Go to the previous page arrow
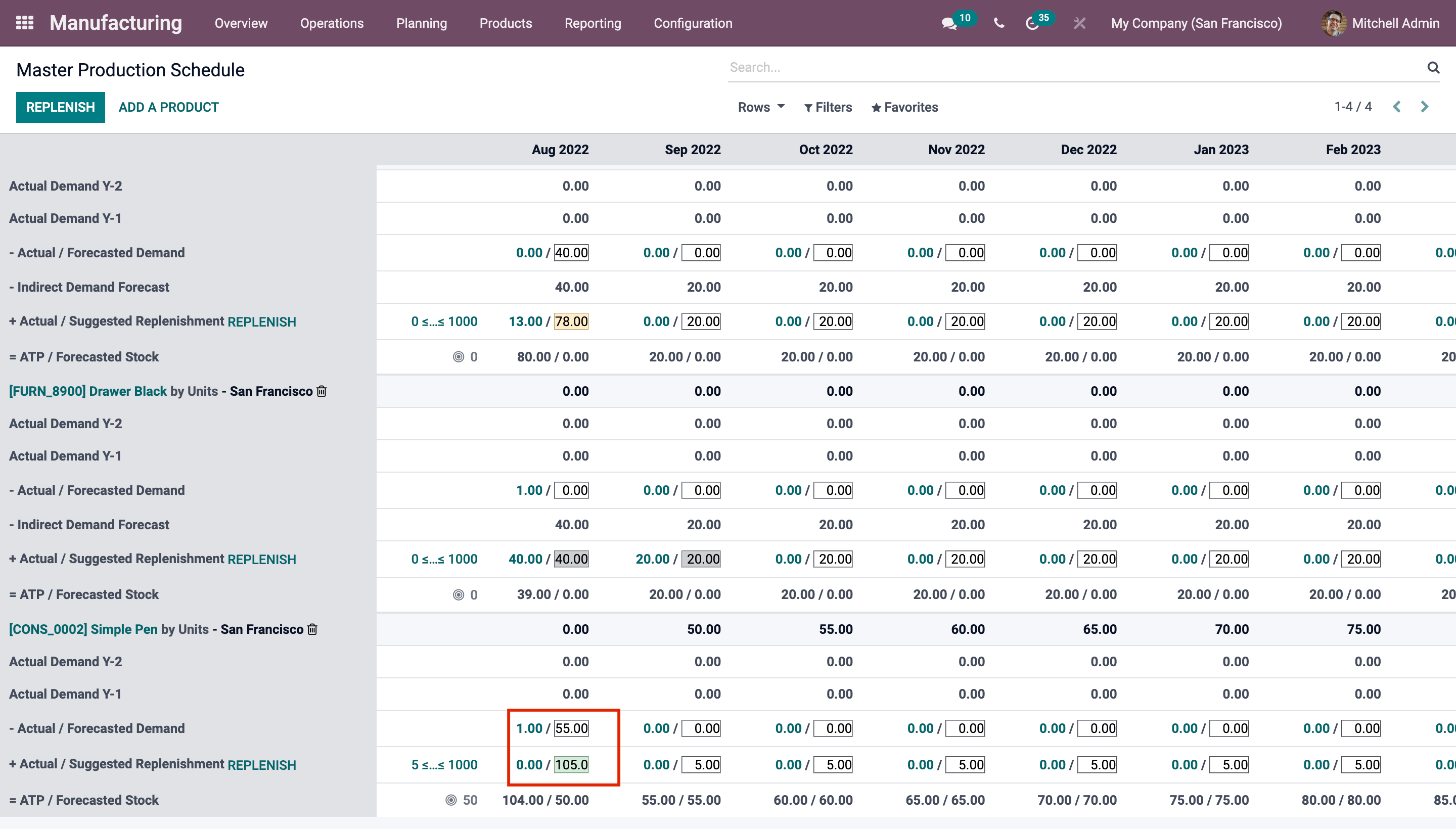The width and height of the screenshot is (1456, 829). [1397, 107]
